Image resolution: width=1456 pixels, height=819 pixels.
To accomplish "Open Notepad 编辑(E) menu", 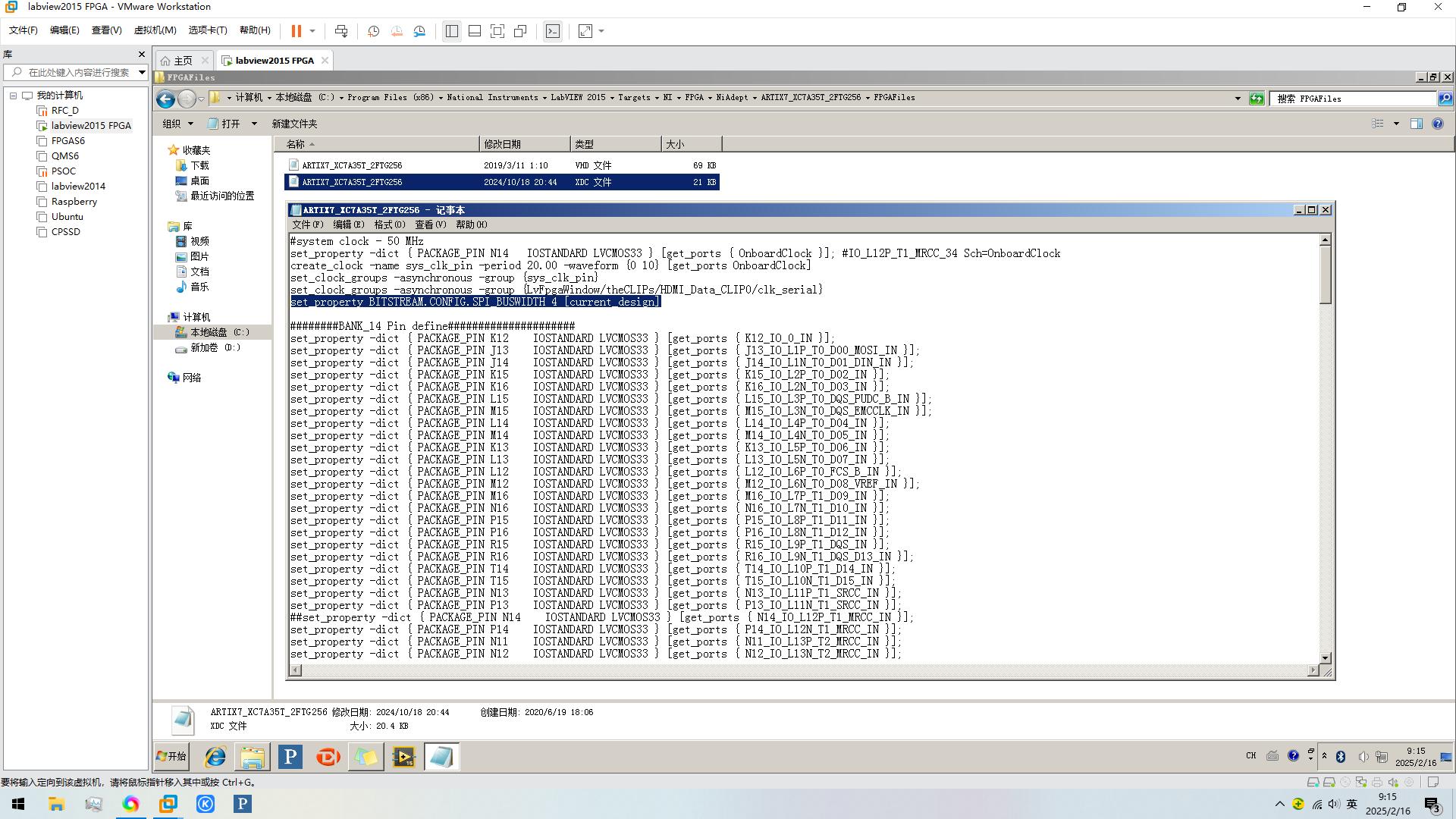I will pyautogui.click(x=349, y=224).
